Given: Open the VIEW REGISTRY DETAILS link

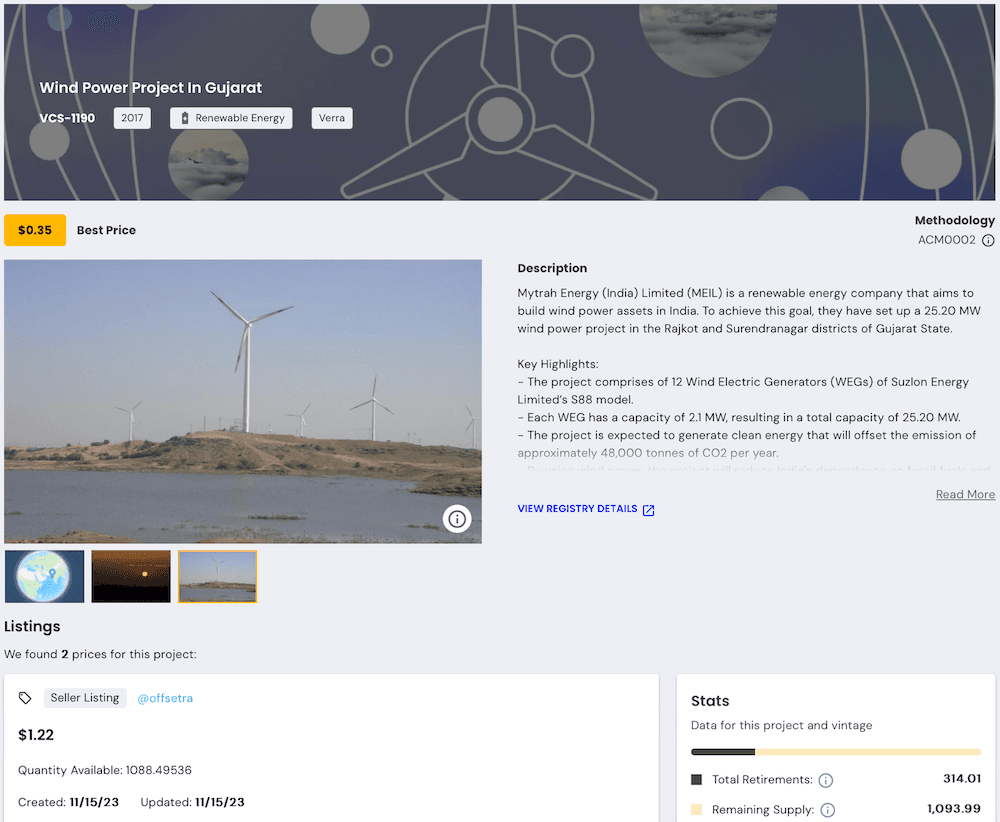Looking at the screenshot, I should click(x=577, y=509).
